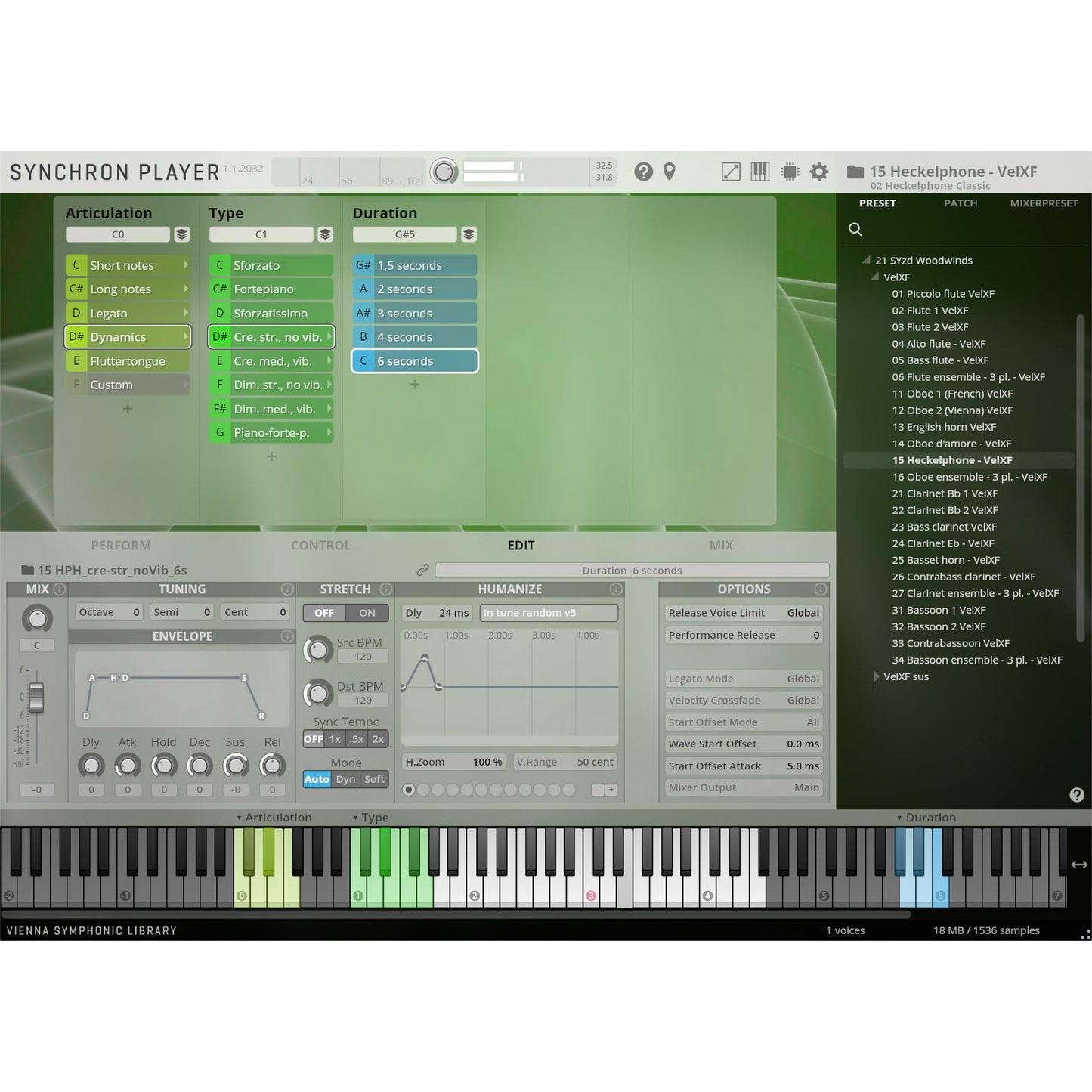The height and width of the screenshot is (1092, 1092).
Task: Load the 13 English horn VelXF preset
Action: tap(944, 427)
